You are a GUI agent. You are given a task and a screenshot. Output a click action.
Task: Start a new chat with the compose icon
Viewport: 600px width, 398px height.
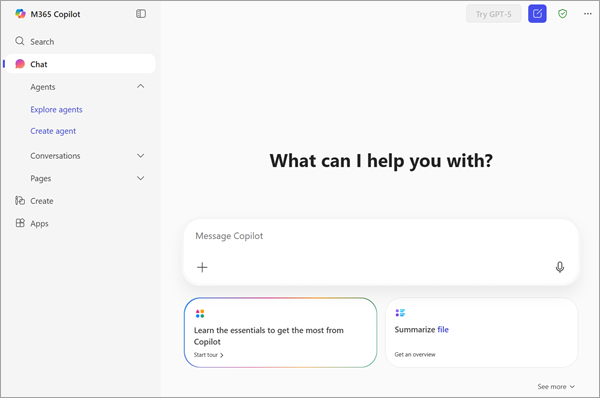coord(537,14)
